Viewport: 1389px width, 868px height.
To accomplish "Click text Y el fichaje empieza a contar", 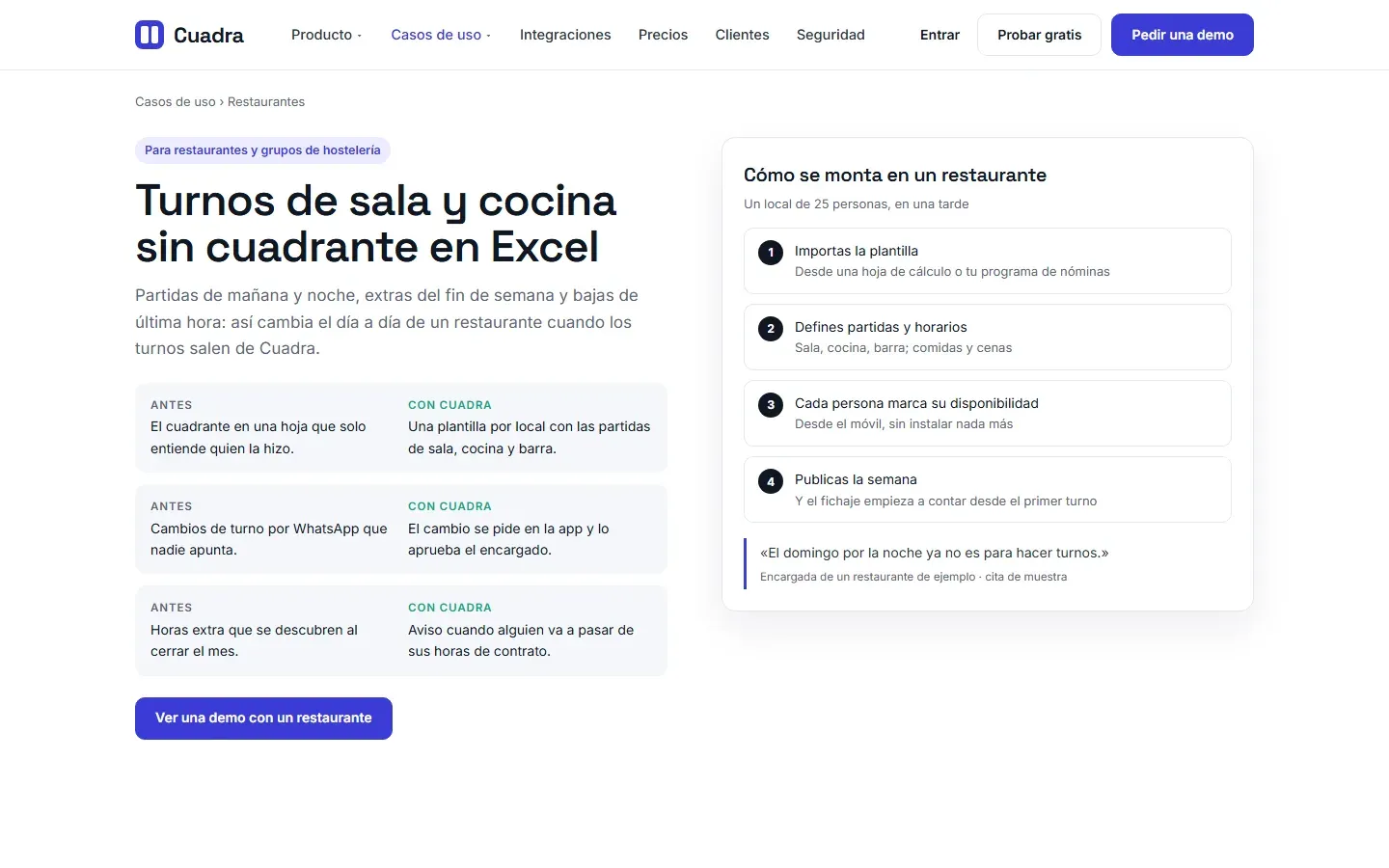I will (945, 502).
